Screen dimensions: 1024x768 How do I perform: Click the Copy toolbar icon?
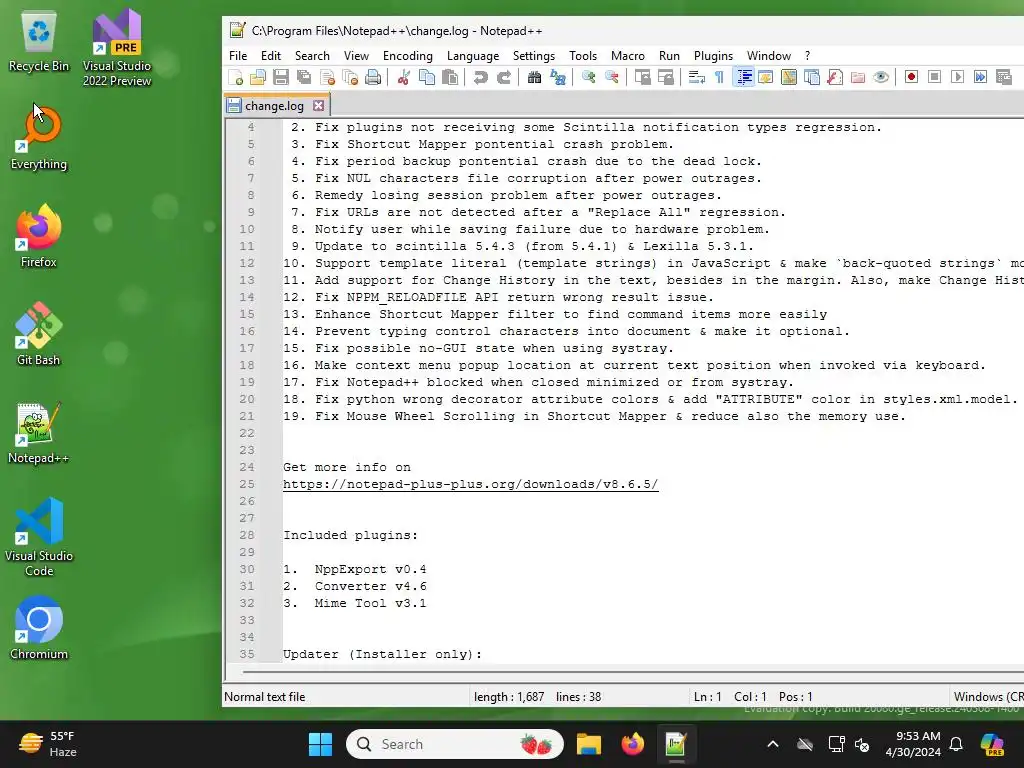click(x=426, y=78)
